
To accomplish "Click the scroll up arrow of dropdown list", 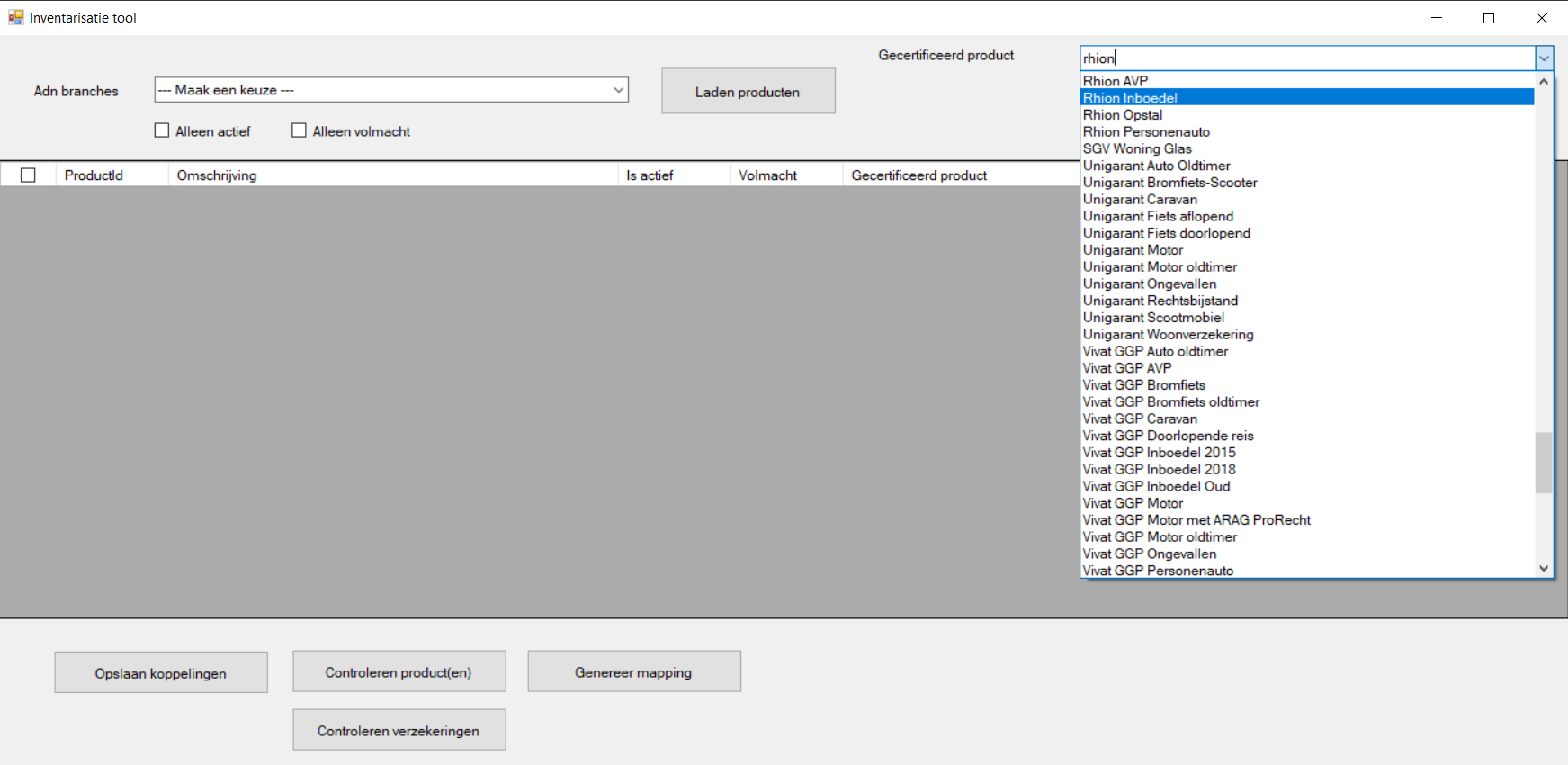I will click(1544, 81).
